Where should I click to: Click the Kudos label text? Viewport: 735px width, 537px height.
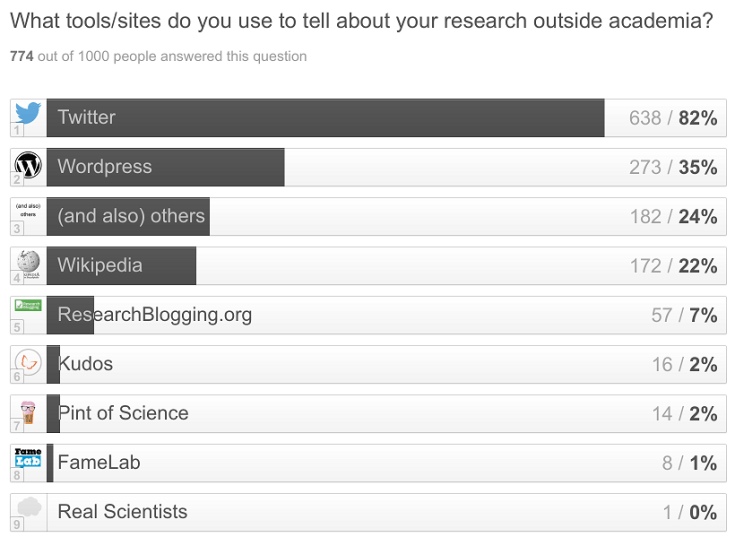[x=86, y=364]
